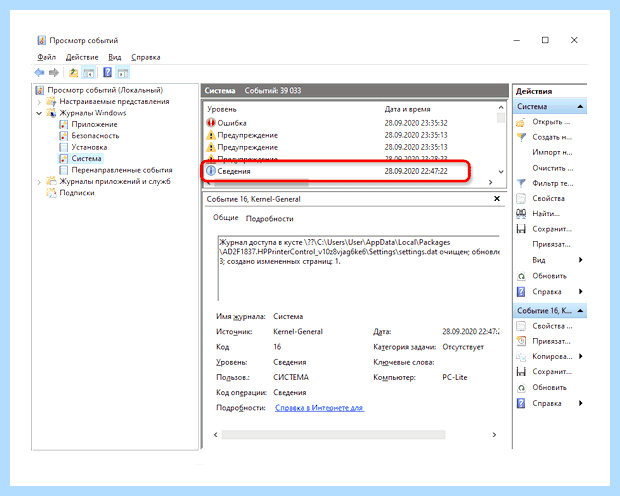This screenshot has height=496, width=620.
Task: Expand Журналы приложений и служб node
Action: click(x=39, y=182)
